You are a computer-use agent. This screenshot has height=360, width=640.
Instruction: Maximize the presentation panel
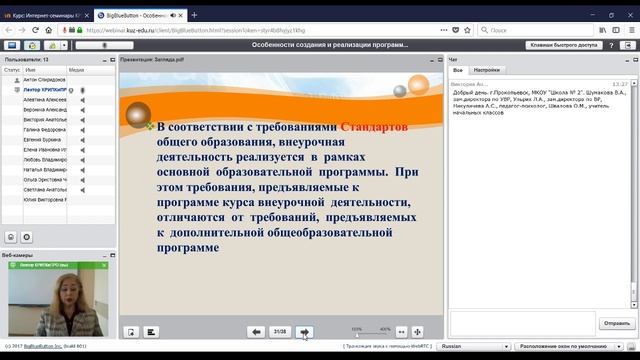point(440,60)
